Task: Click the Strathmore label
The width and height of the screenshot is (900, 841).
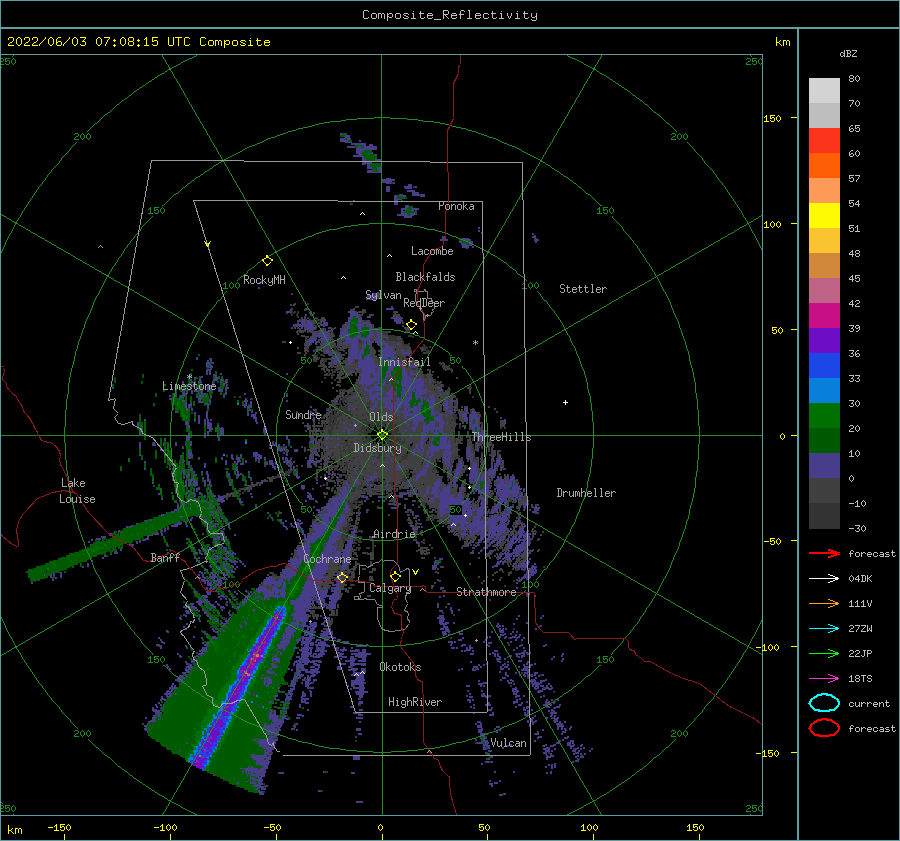Action: point(486,592)
